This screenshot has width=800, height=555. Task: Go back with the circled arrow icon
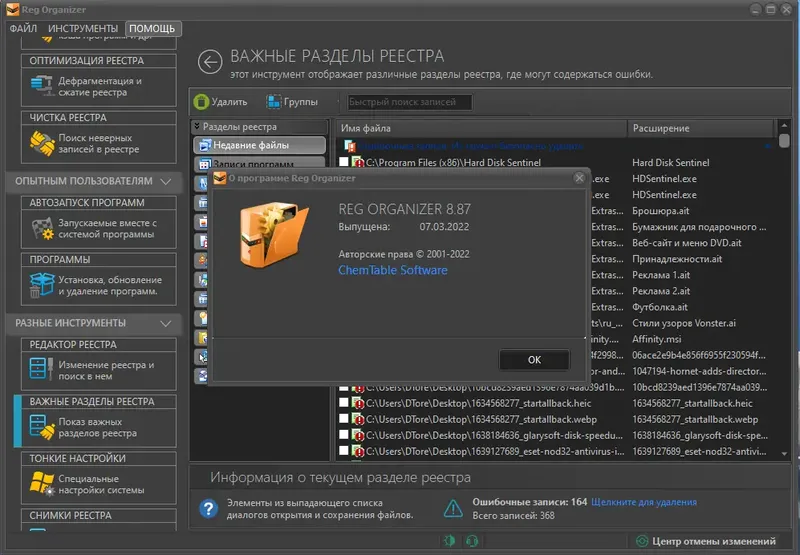[x=210, y=62]
